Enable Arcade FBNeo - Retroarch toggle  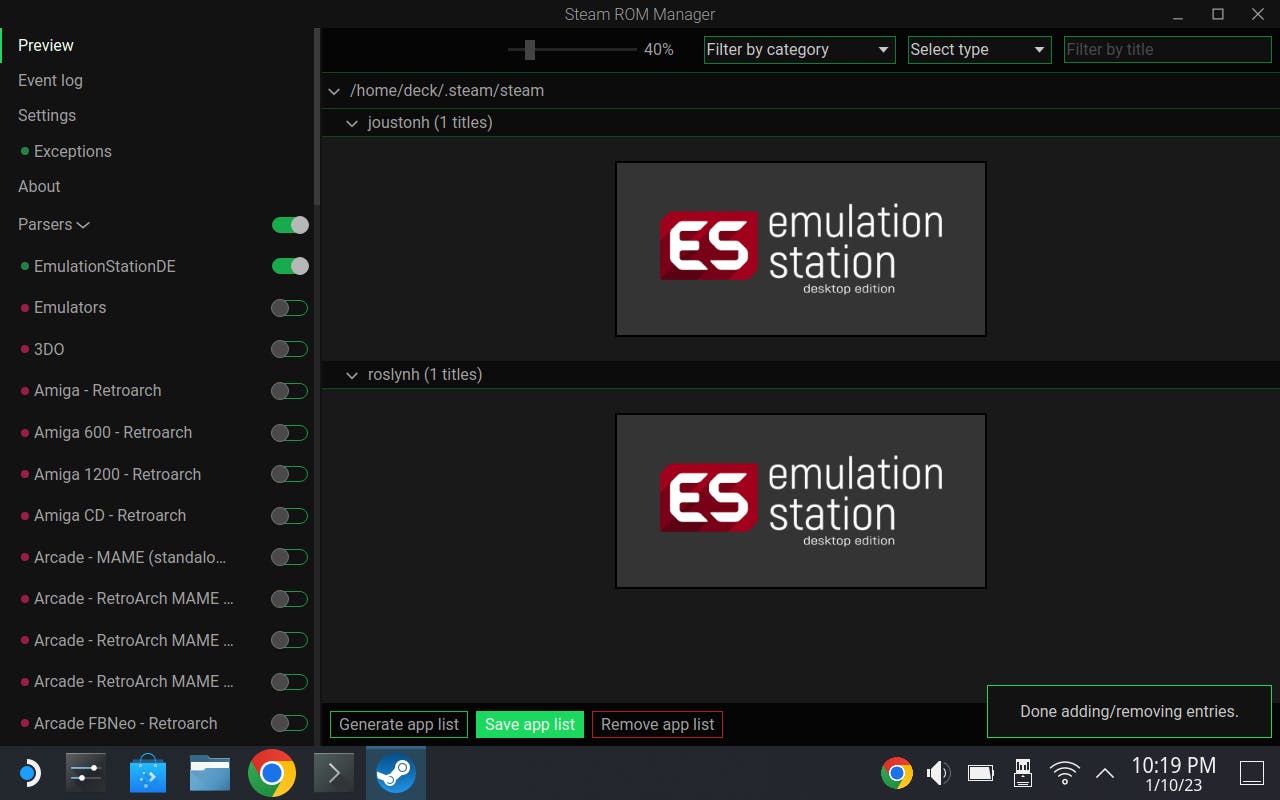290,723
